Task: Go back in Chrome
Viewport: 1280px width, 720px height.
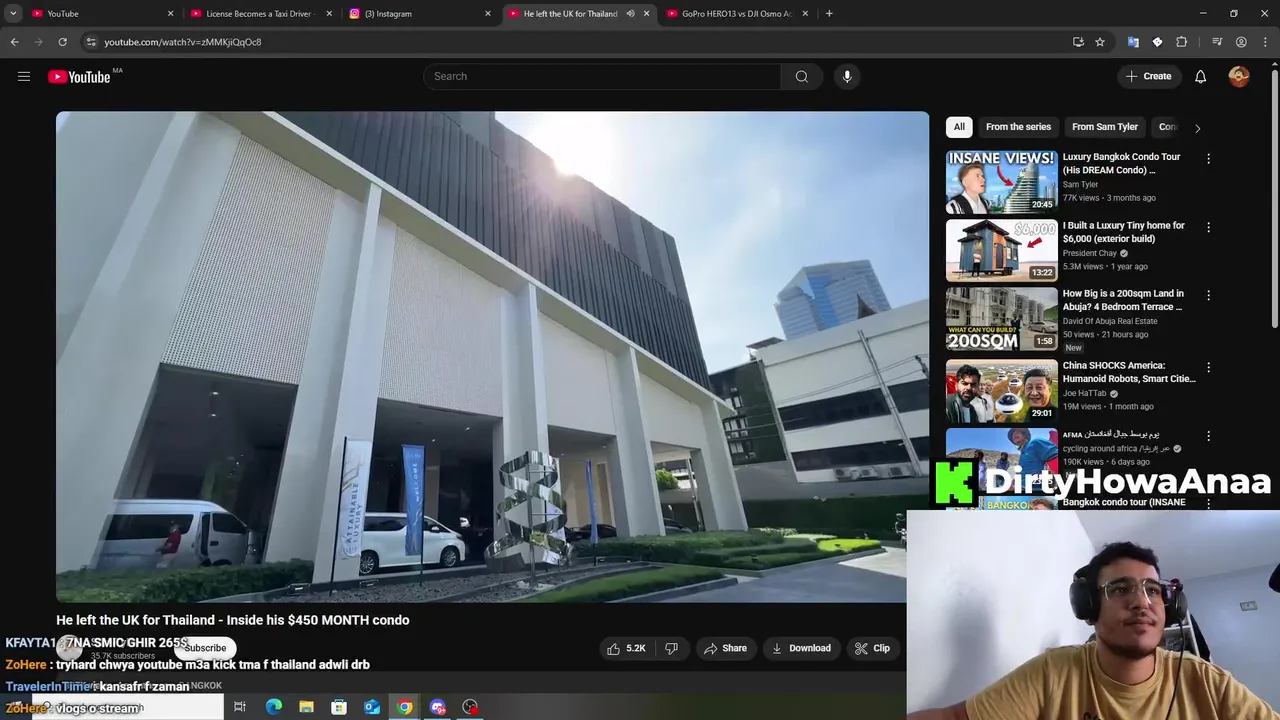Action: (14, 42)
